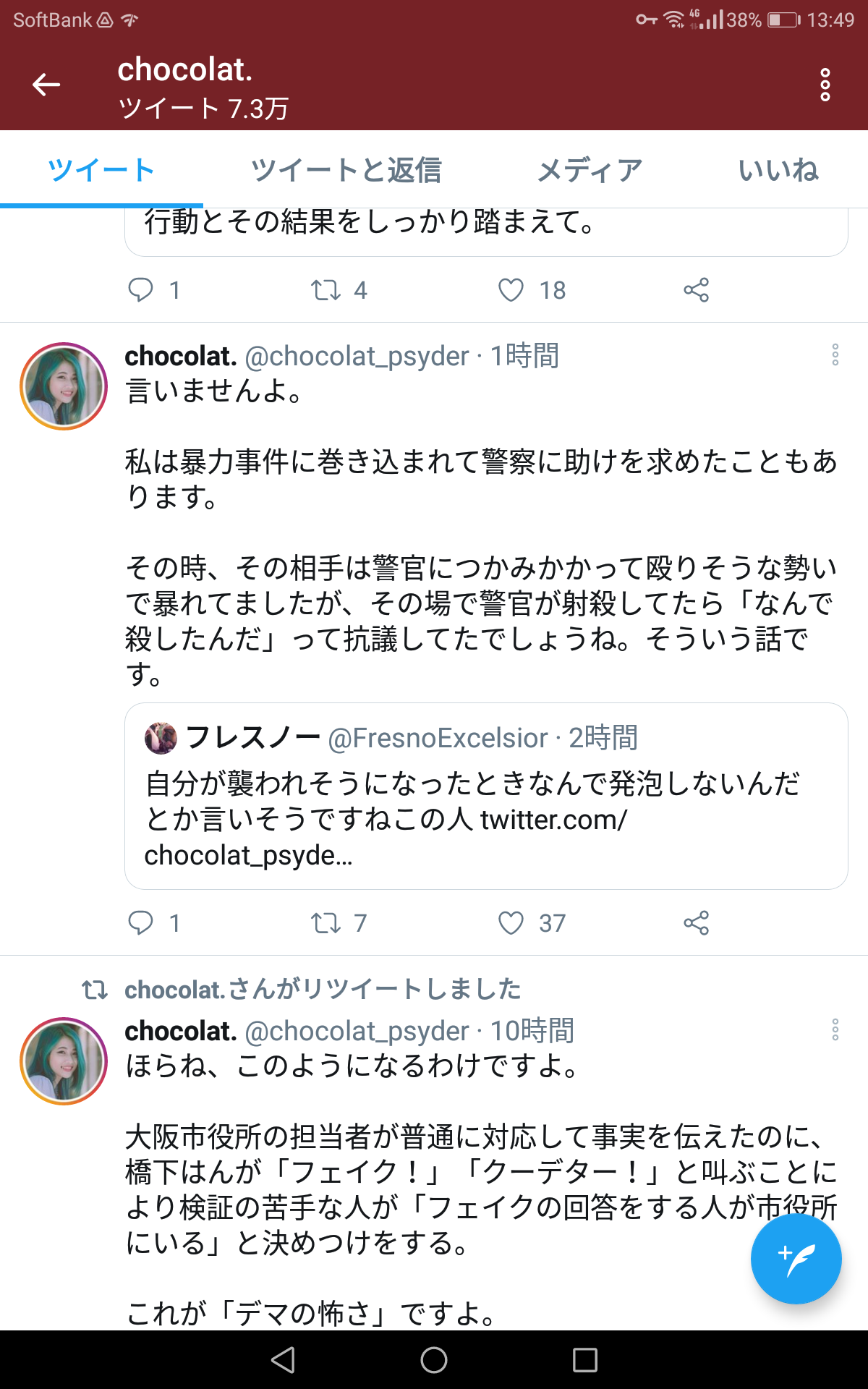
Task: Switch to ツイートと返信 tab
Action: (x=346, y=171)
